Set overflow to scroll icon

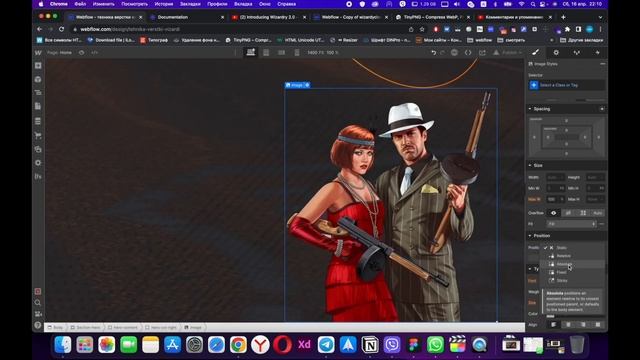(583, 213)
